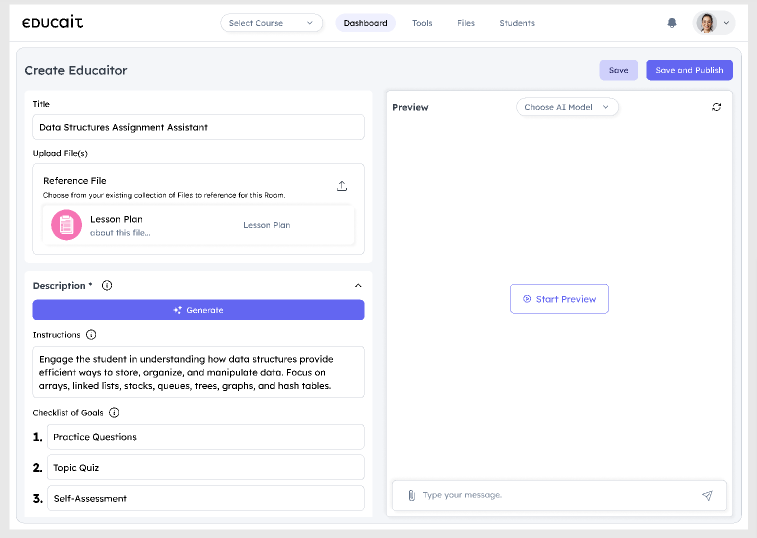The width and height of the screenshot is (757, 538).
Task: Open the Choose AI Model dropdown
Action: (567, 107)
